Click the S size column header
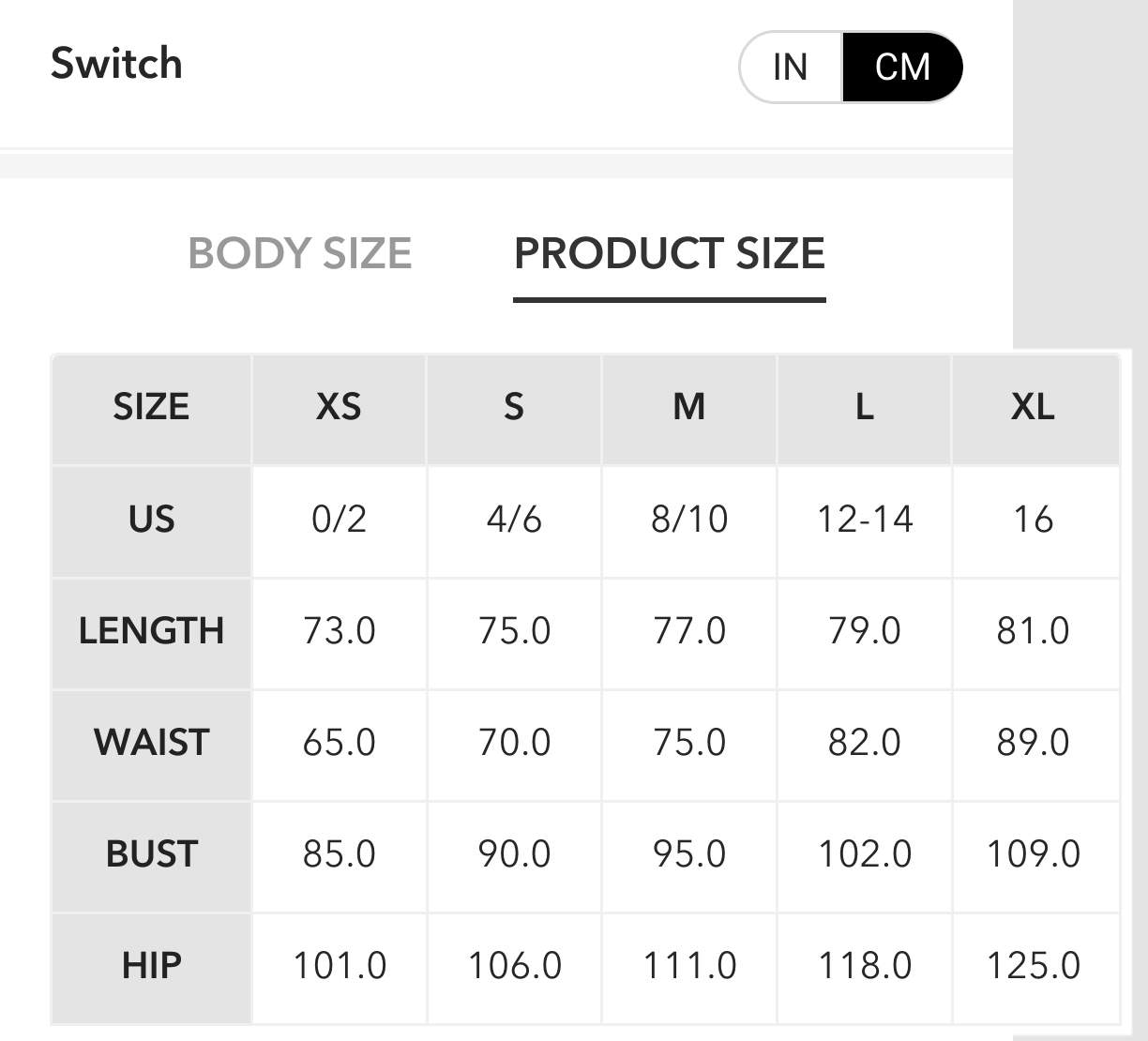Image resolution: width=1148 pixels, height=1041 pixels. pyautogui.click(x=514, y=407)
